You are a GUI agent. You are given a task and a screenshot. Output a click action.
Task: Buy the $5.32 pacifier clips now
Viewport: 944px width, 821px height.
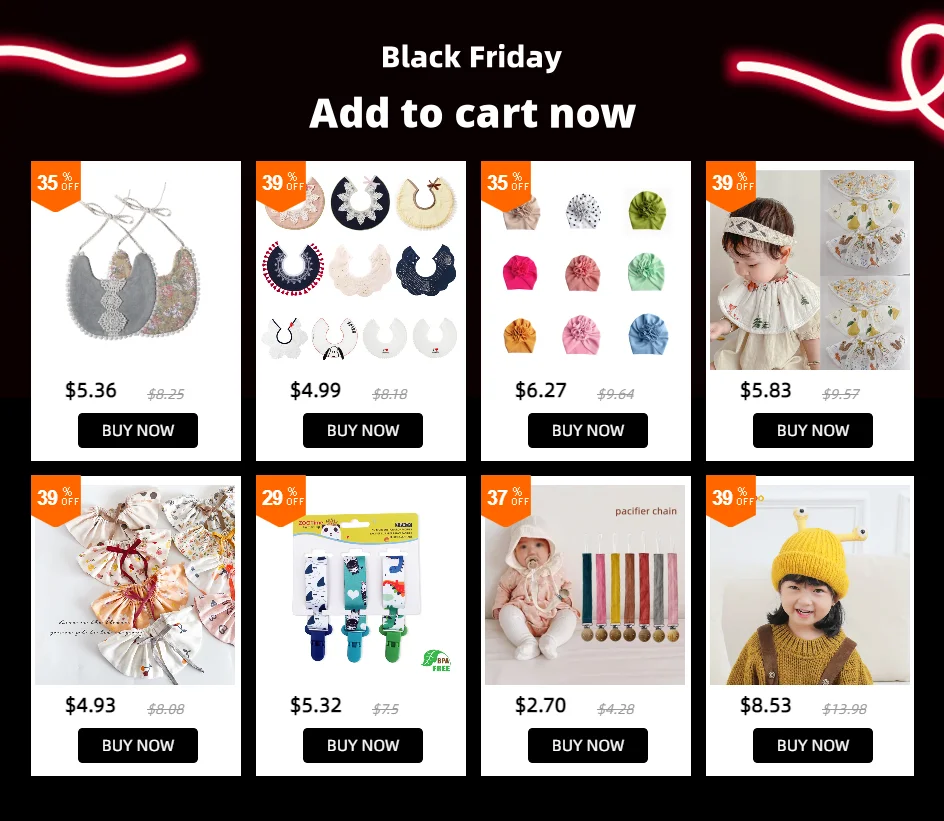[363, 745]
